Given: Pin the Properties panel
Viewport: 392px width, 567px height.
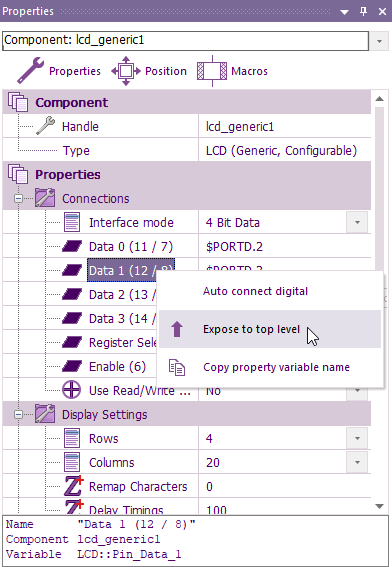Looking at the screenshot, I should coord(363,11).
